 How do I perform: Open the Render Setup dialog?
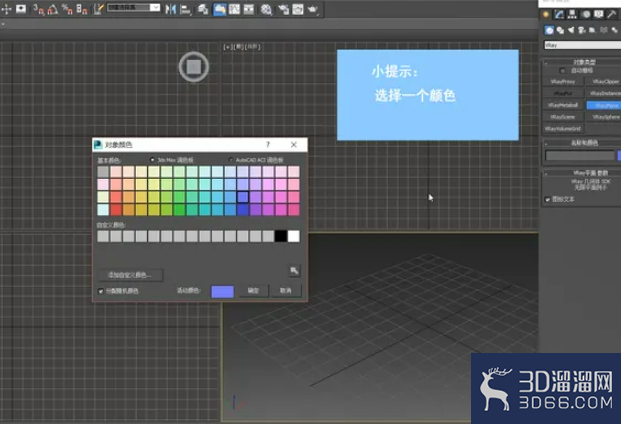283,9
